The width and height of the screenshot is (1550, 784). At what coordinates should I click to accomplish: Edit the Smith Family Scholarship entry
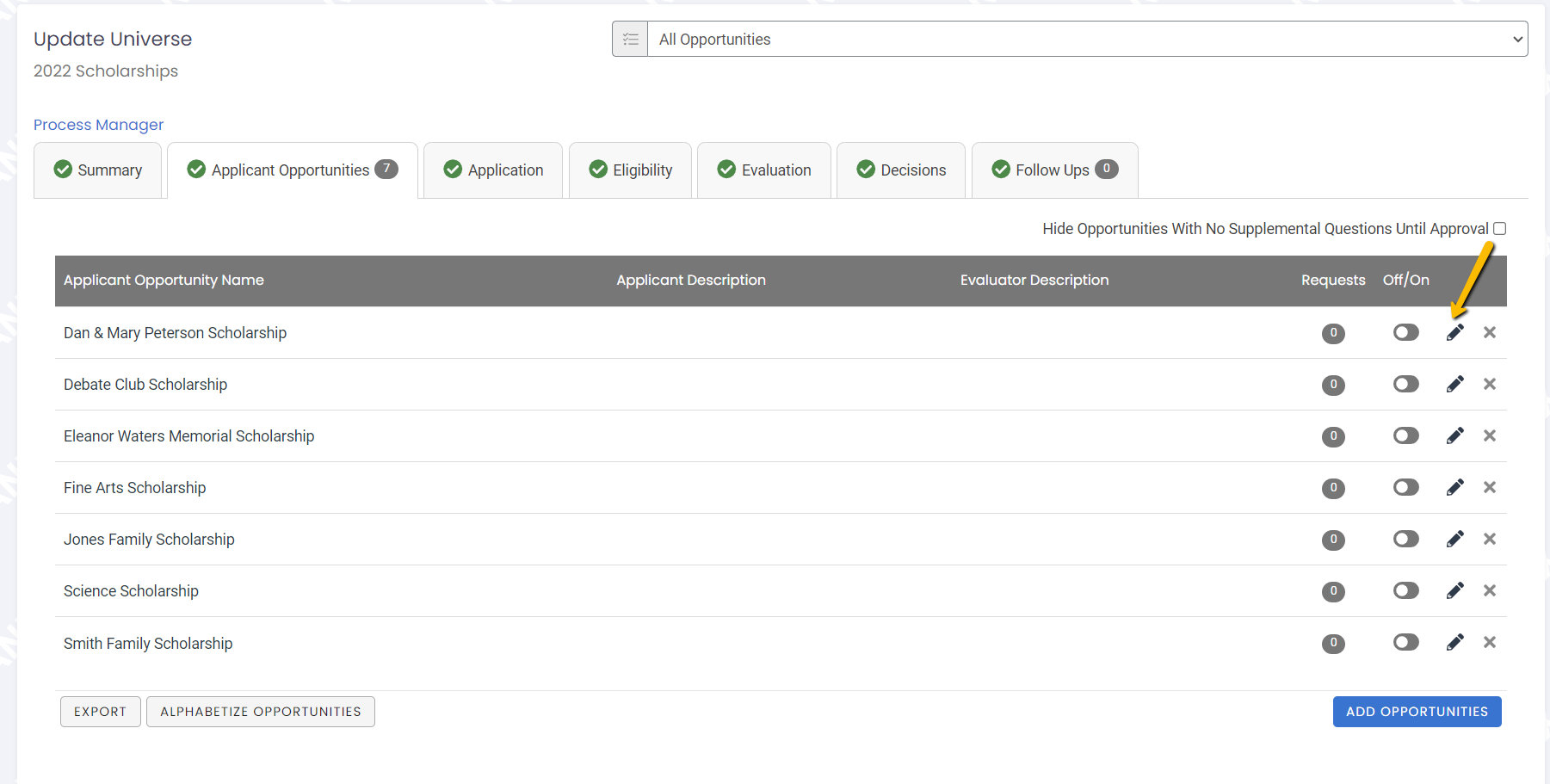pyautogui.click(x=1454, y=642)
